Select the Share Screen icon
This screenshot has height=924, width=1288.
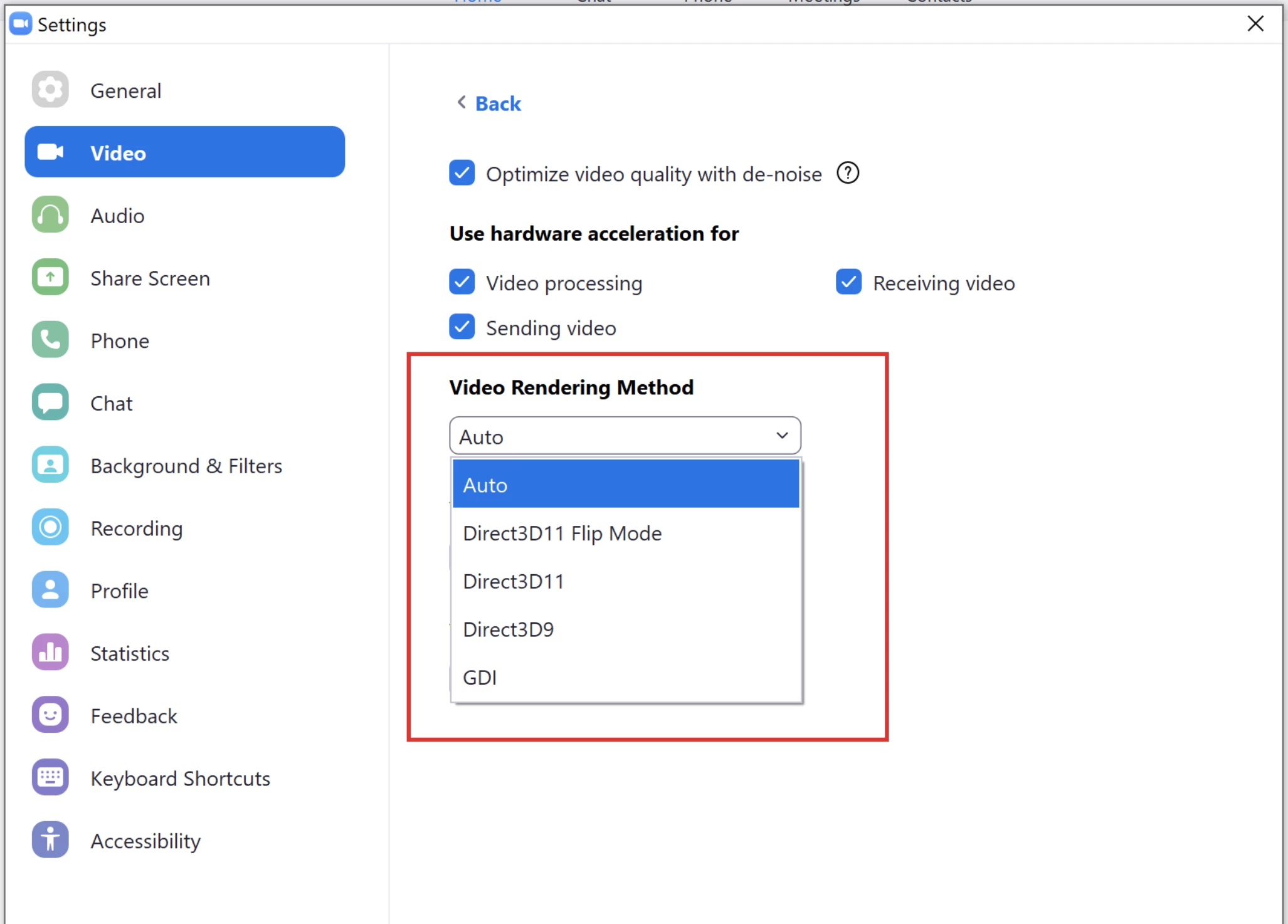[x=50, y=277]
